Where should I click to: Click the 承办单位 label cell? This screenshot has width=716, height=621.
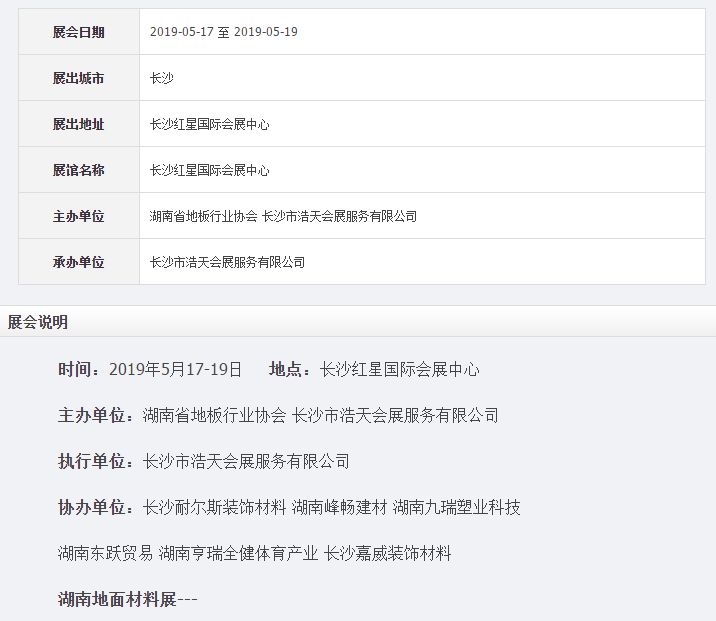[x=79, y=262]
